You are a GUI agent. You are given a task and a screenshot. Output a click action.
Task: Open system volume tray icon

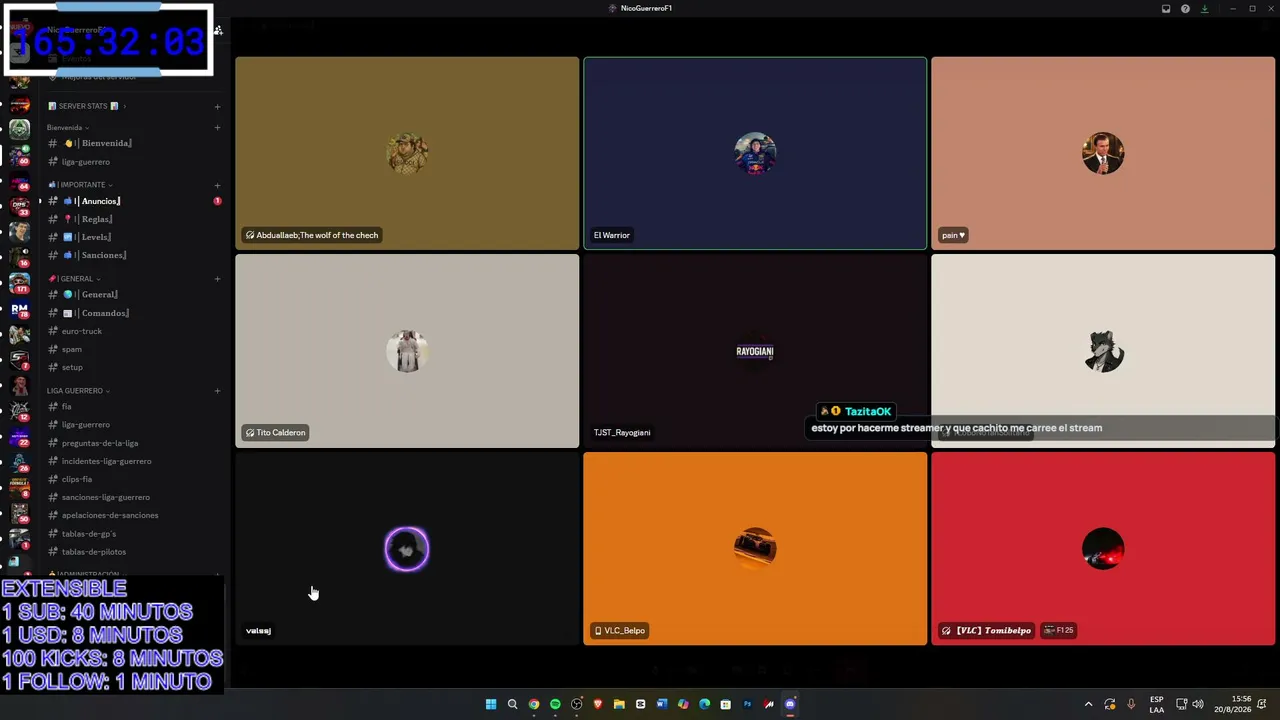[1198, 704]
